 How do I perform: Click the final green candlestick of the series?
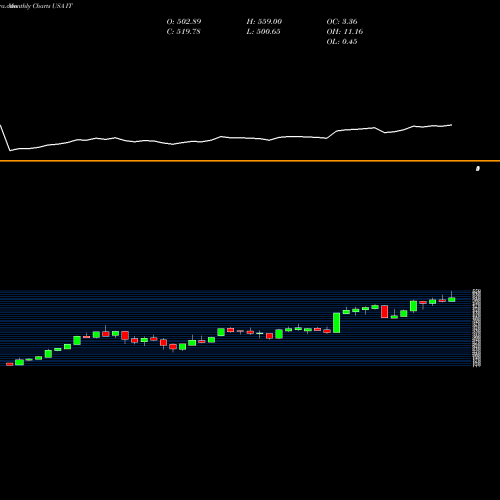click(452, 299)
